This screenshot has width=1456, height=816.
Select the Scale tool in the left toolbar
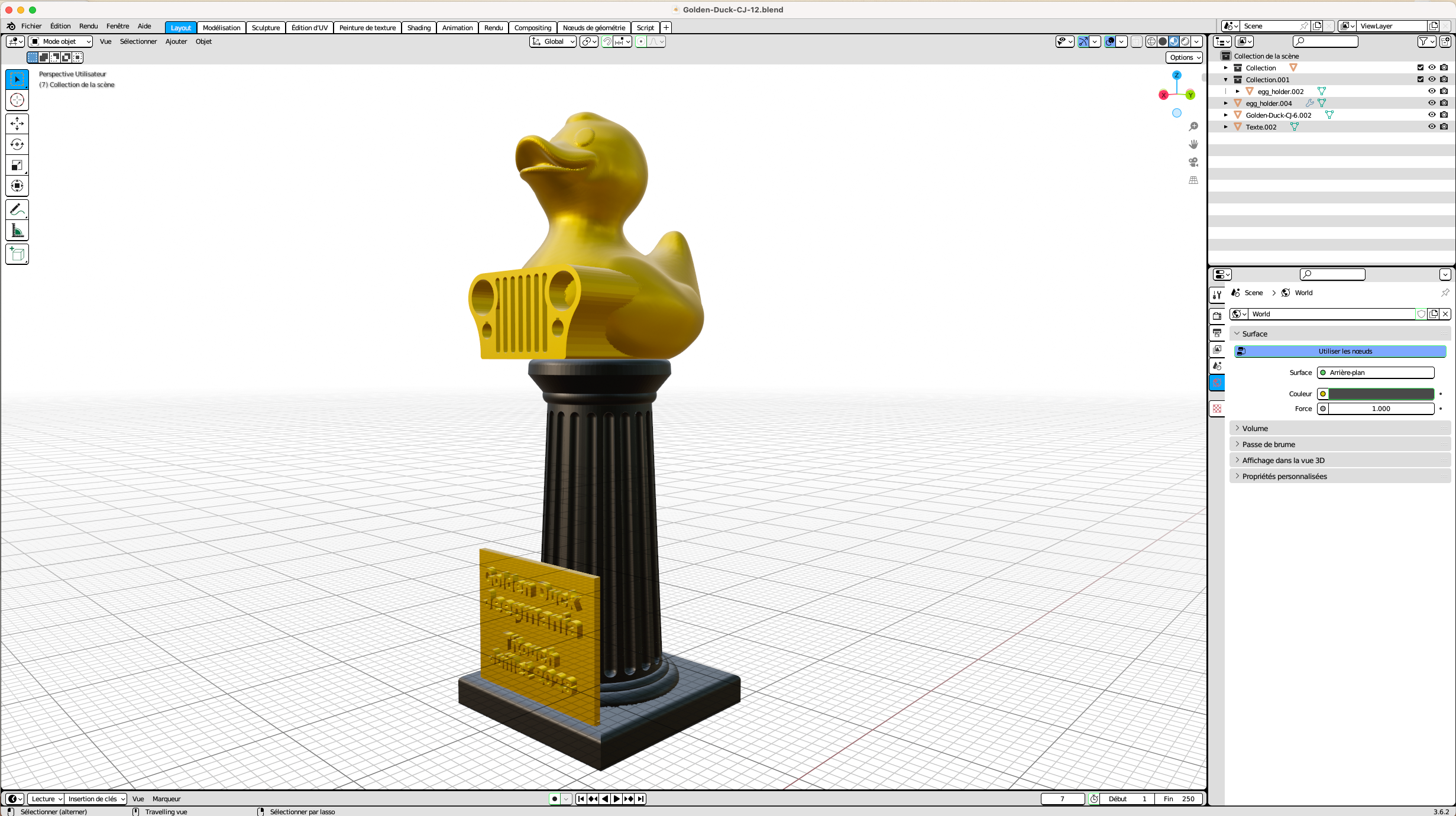[17, 165]
